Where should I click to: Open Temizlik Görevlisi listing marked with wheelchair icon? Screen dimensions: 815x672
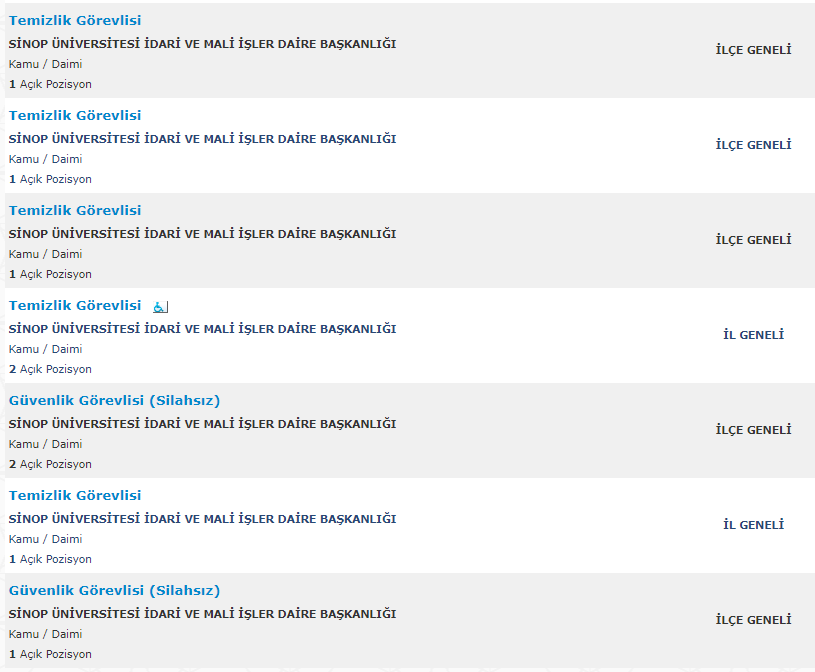[x=75, y=306]
